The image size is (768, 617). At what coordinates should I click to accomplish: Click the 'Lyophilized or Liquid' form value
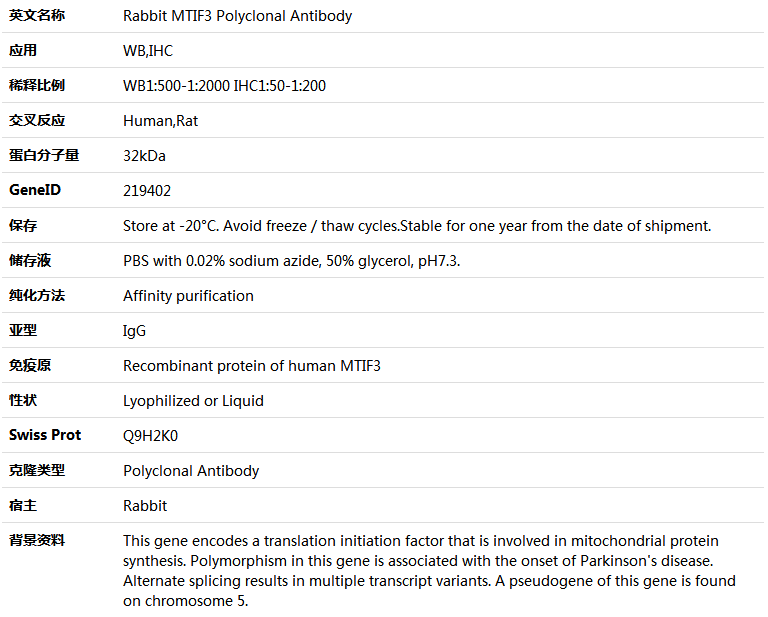tap(193, 401)
